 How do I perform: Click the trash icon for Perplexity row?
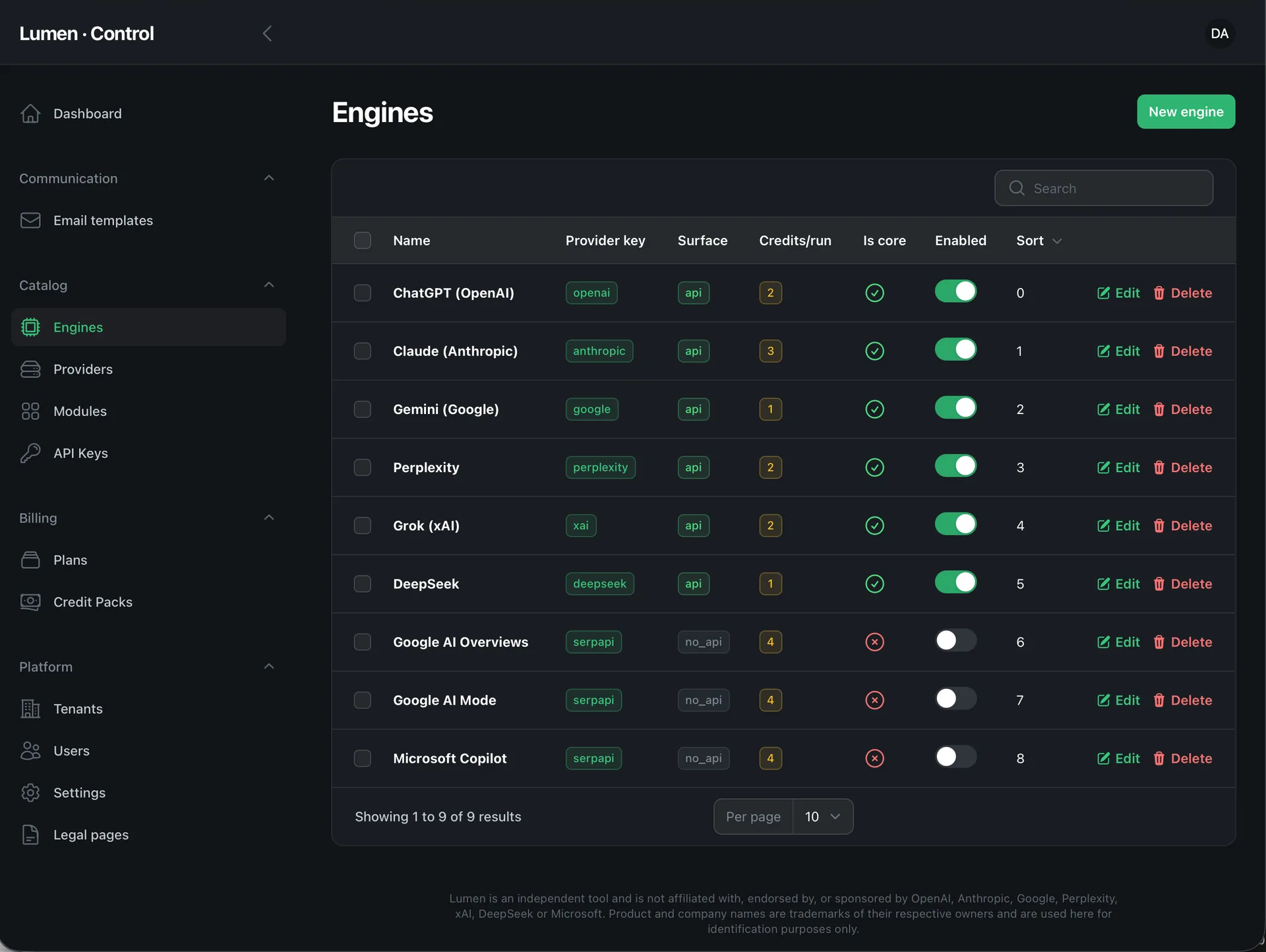click(1159, 467)
